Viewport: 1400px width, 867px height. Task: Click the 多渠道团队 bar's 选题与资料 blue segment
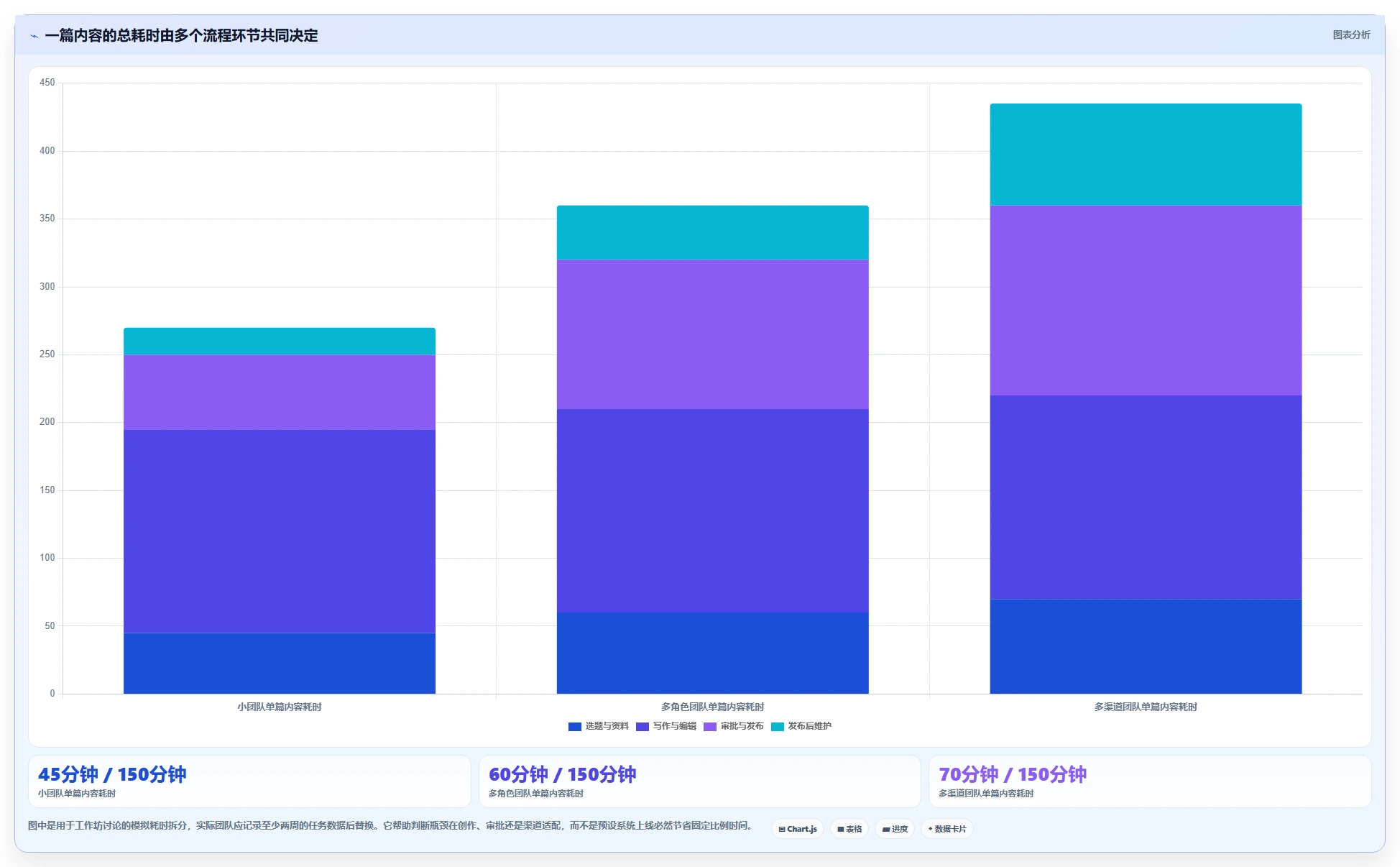tap(1146, 646)
